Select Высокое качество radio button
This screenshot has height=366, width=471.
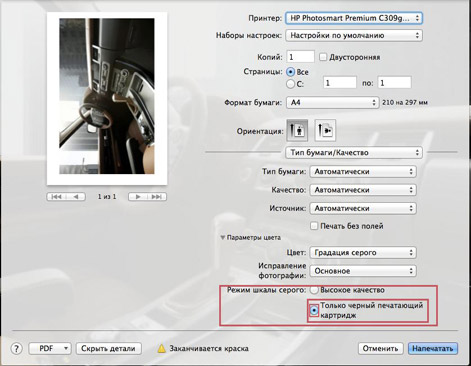pyautogui.click(x=314, y=290)
